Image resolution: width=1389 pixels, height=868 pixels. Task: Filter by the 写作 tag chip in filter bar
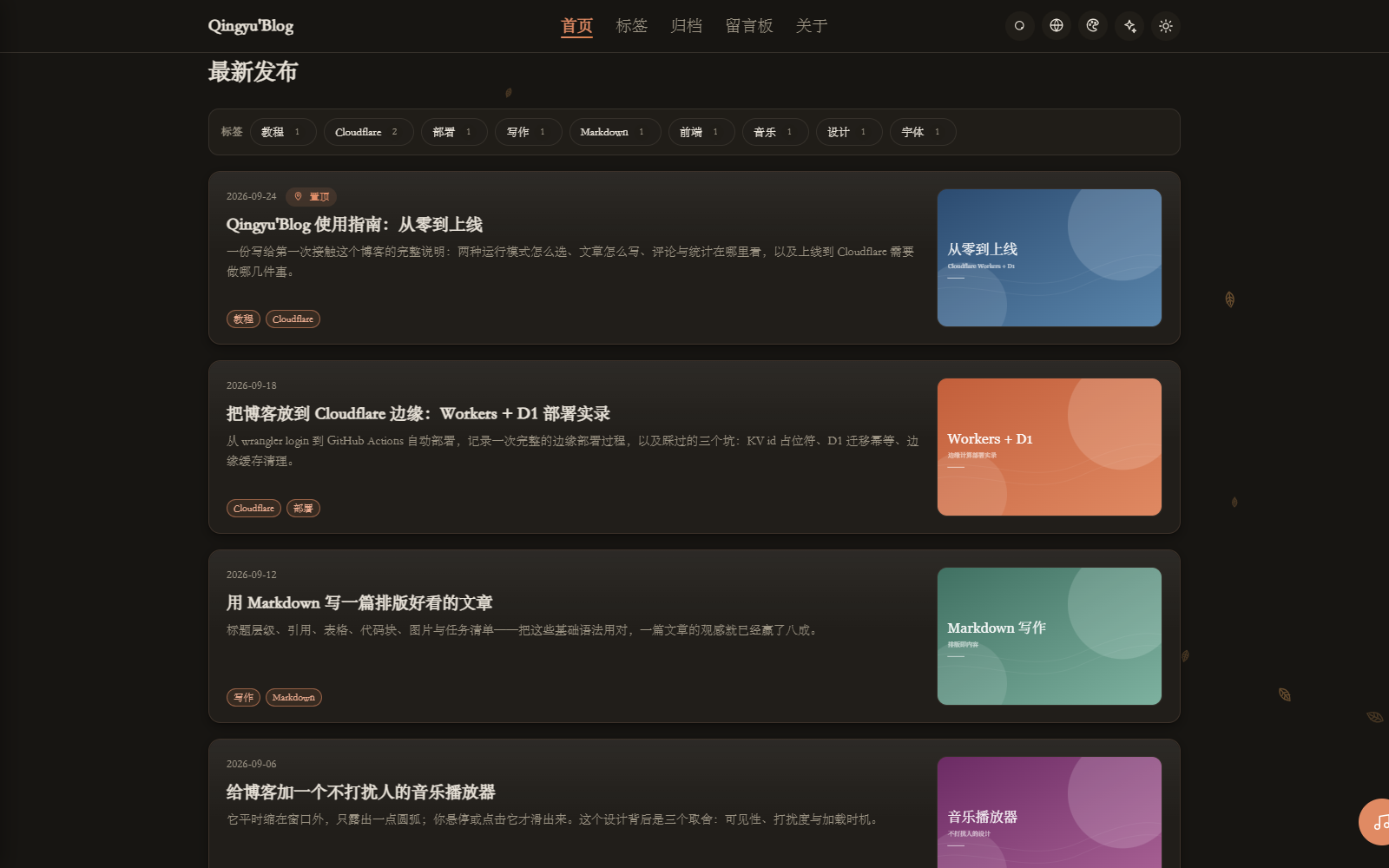[528, 132]
